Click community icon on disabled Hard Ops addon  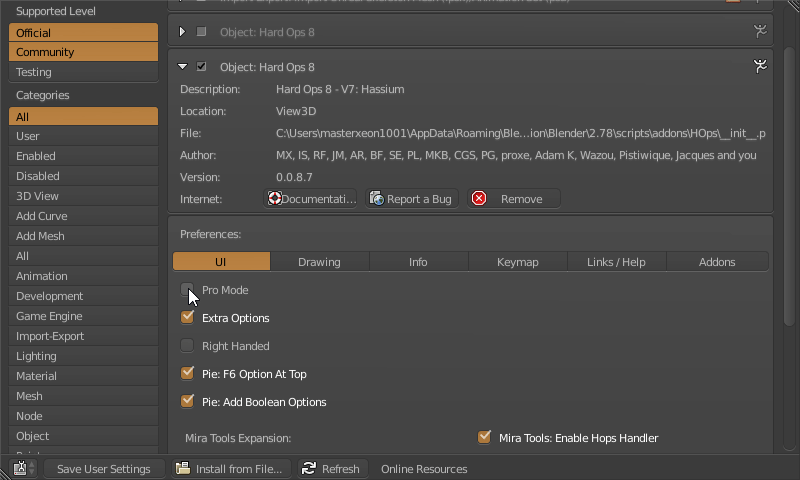pos(760,32)
